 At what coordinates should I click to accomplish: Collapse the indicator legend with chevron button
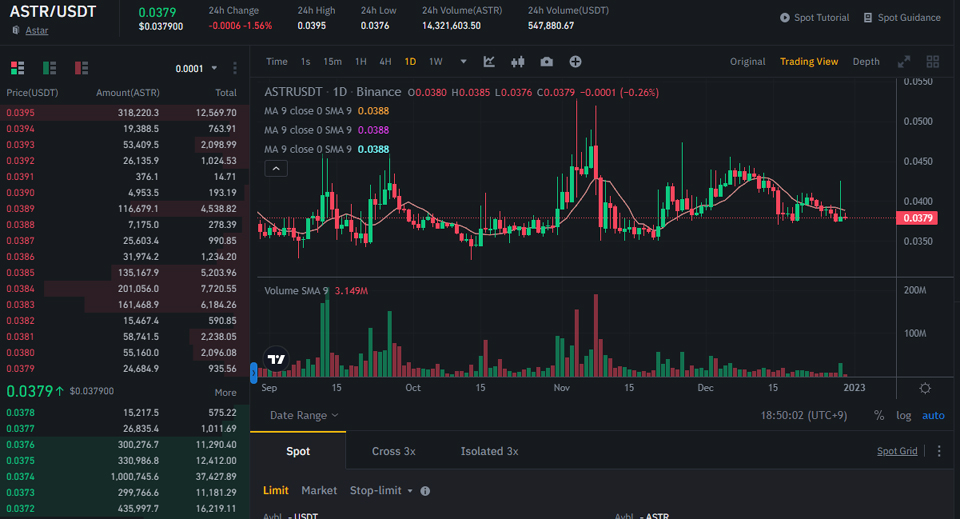click(276, 169)
